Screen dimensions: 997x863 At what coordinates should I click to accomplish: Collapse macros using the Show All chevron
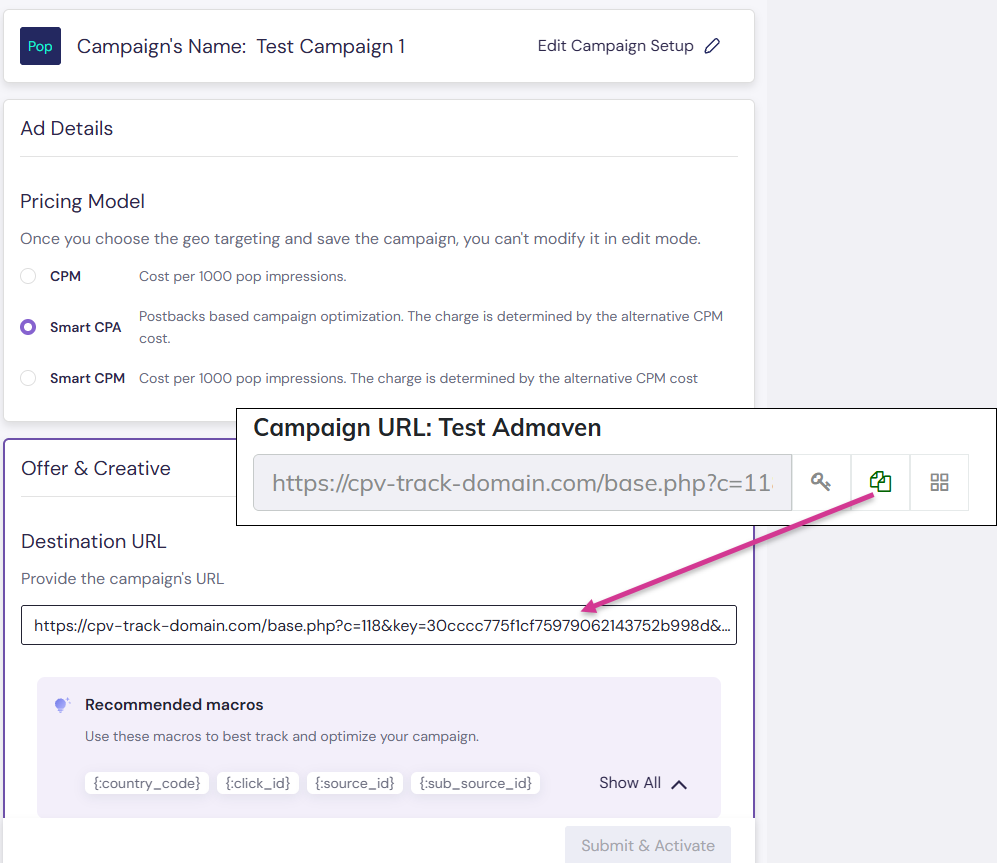point(680,784)
